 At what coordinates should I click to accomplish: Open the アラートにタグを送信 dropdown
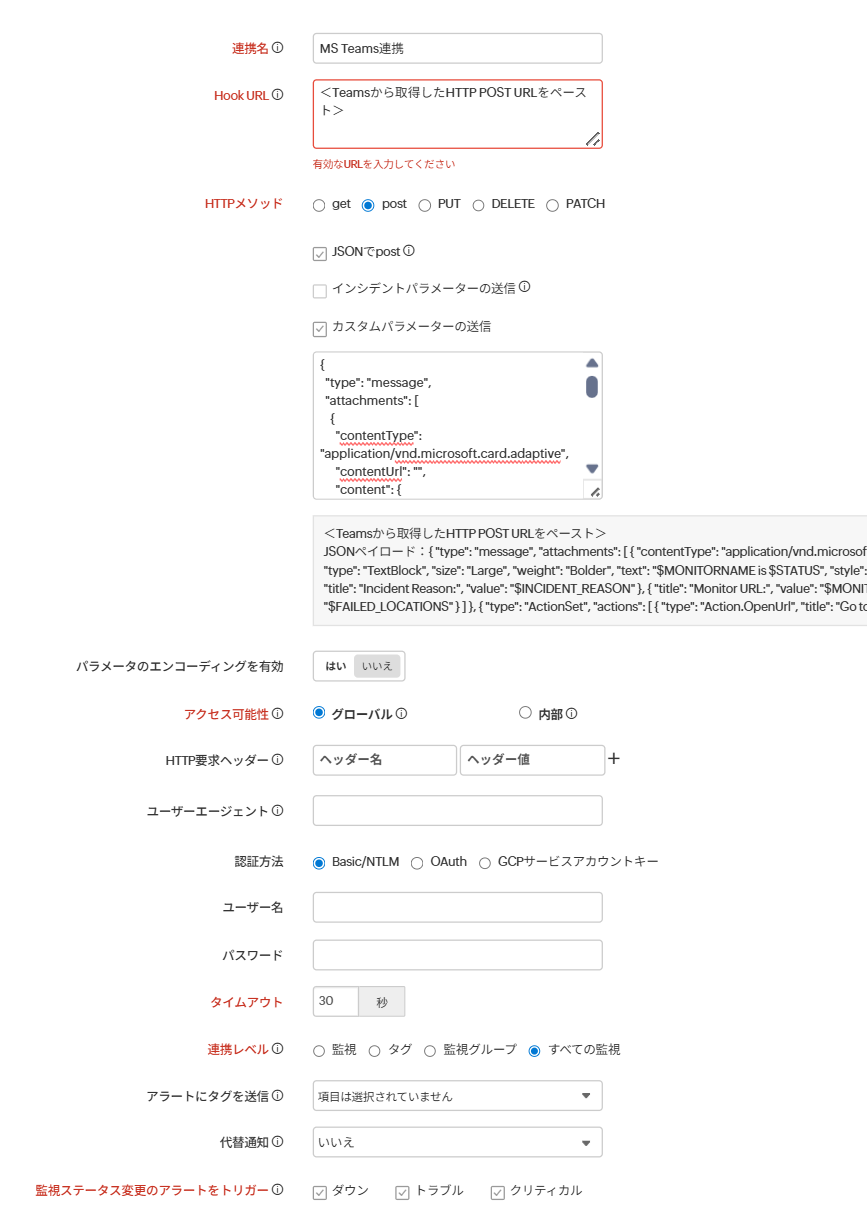point(457,1096)
